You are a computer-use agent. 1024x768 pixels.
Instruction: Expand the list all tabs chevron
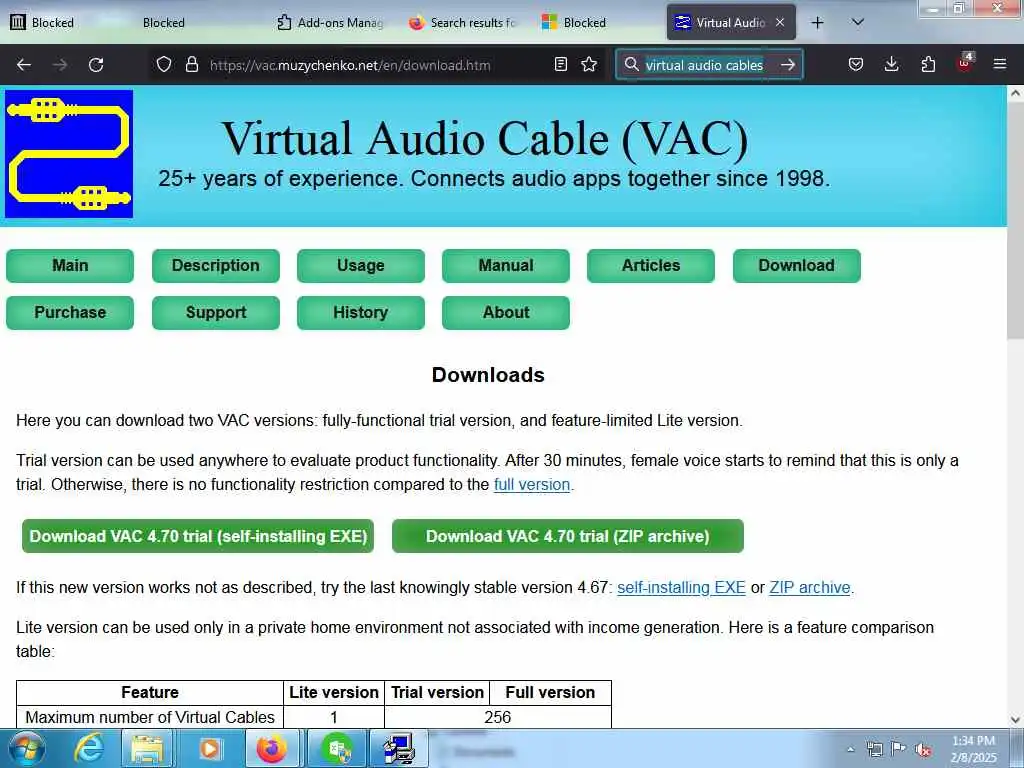858,22
